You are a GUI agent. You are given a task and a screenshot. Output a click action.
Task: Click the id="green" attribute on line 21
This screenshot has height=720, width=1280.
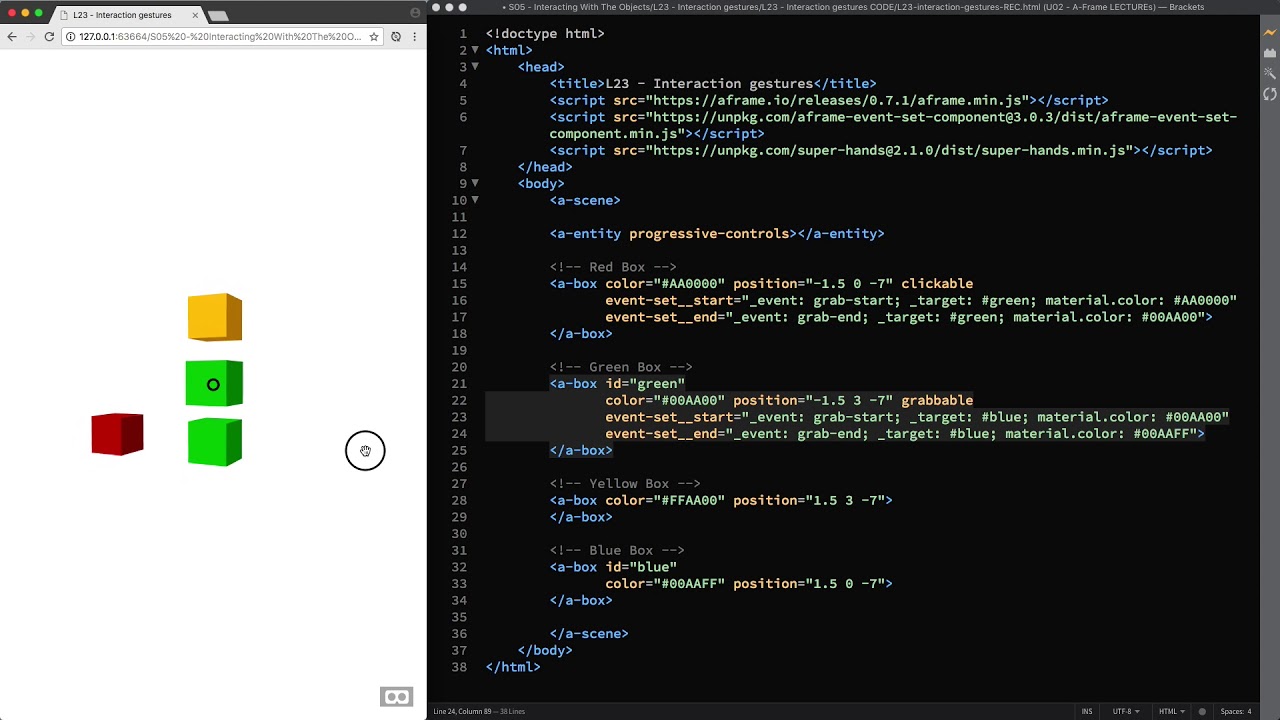645,384
